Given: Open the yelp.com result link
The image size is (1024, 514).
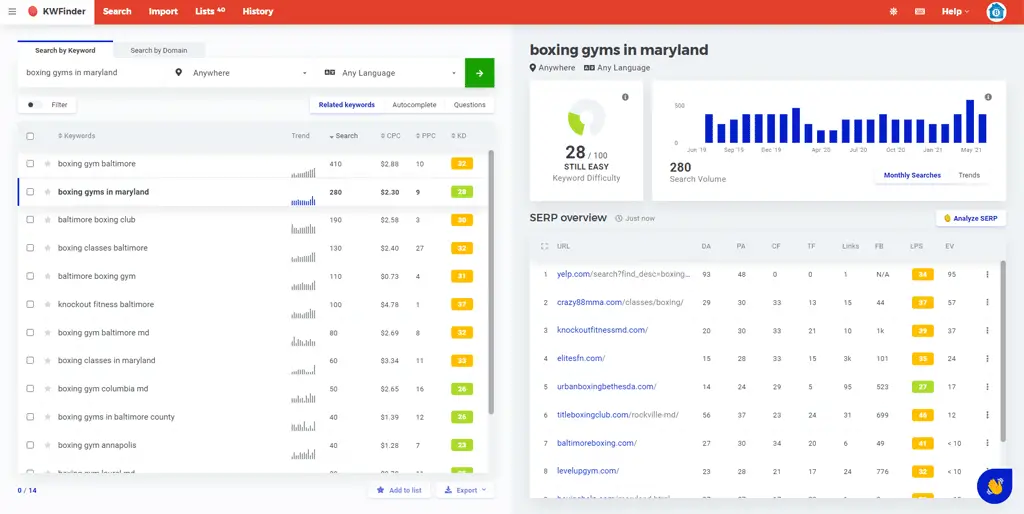Looking at the screenshot, I should [623, 274].
